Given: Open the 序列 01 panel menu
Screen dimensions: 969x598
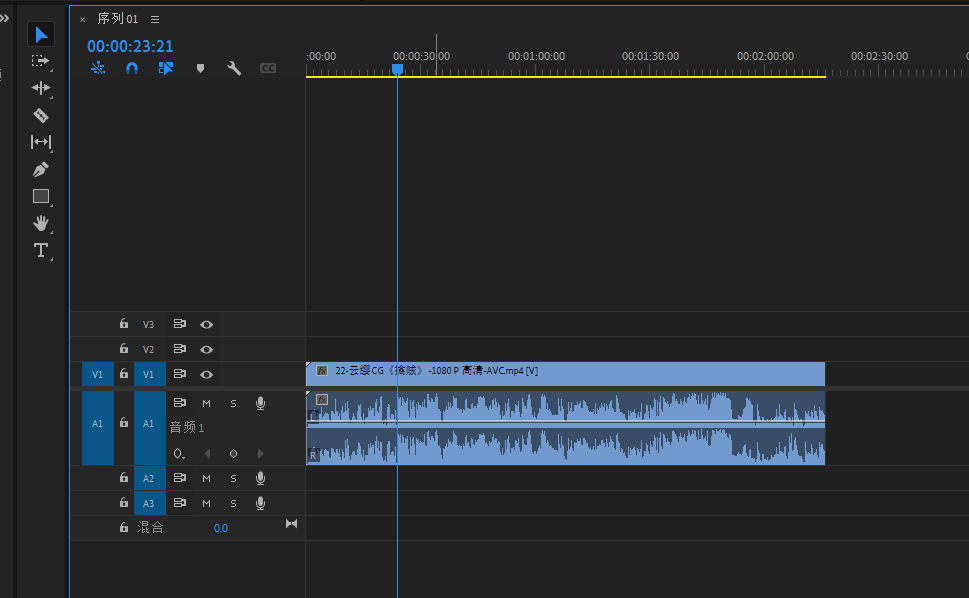Looking at the screenshot, I should (155, 19).
